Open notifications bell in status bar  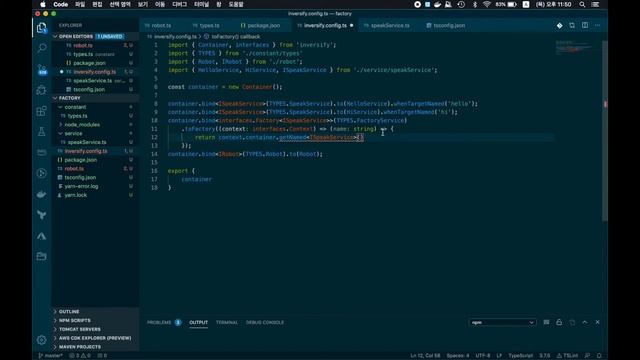[599, 356]
